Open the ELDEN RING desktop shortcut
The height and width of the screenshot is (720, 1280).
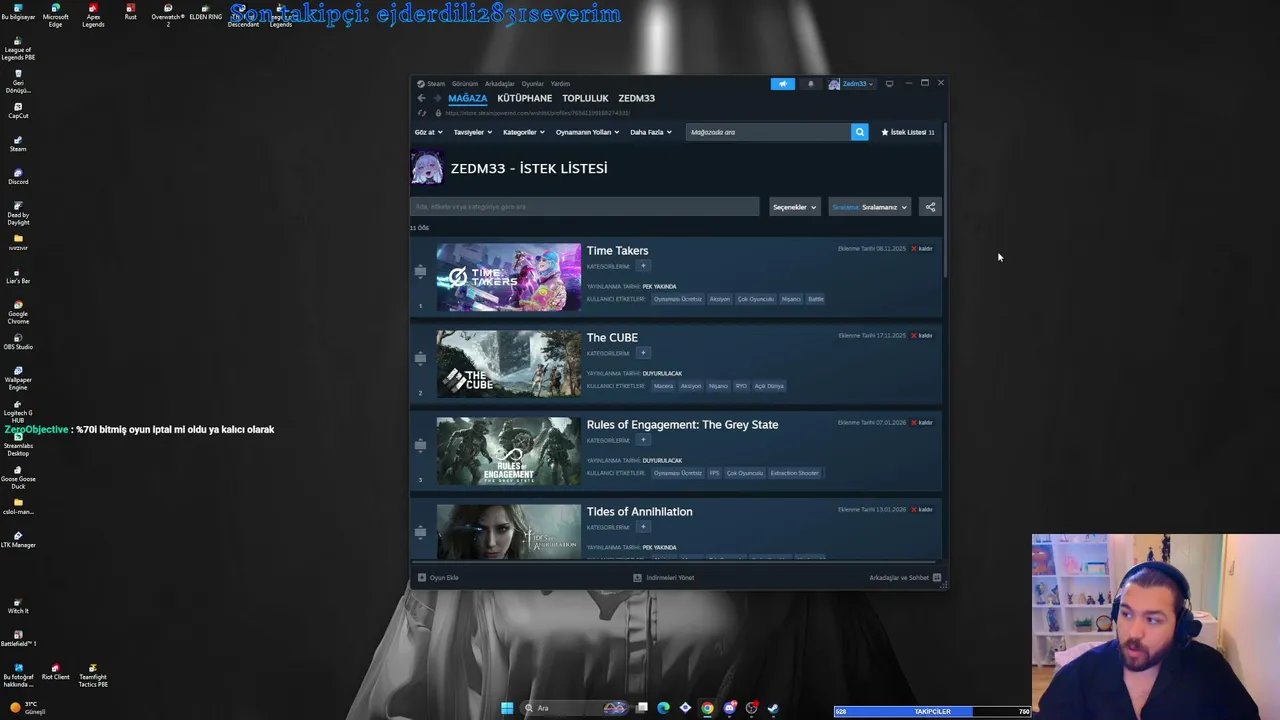(205, 11)
